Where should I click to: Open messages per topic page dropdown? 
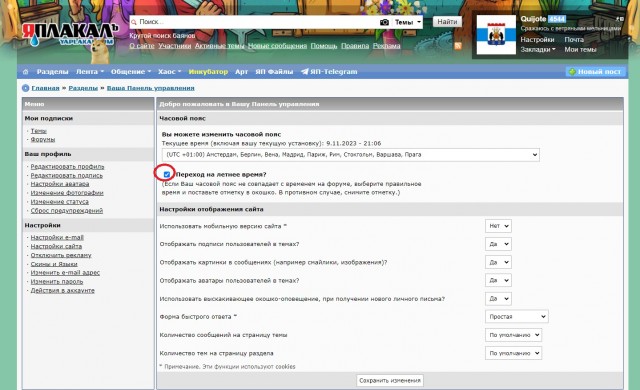click(513, 335)
